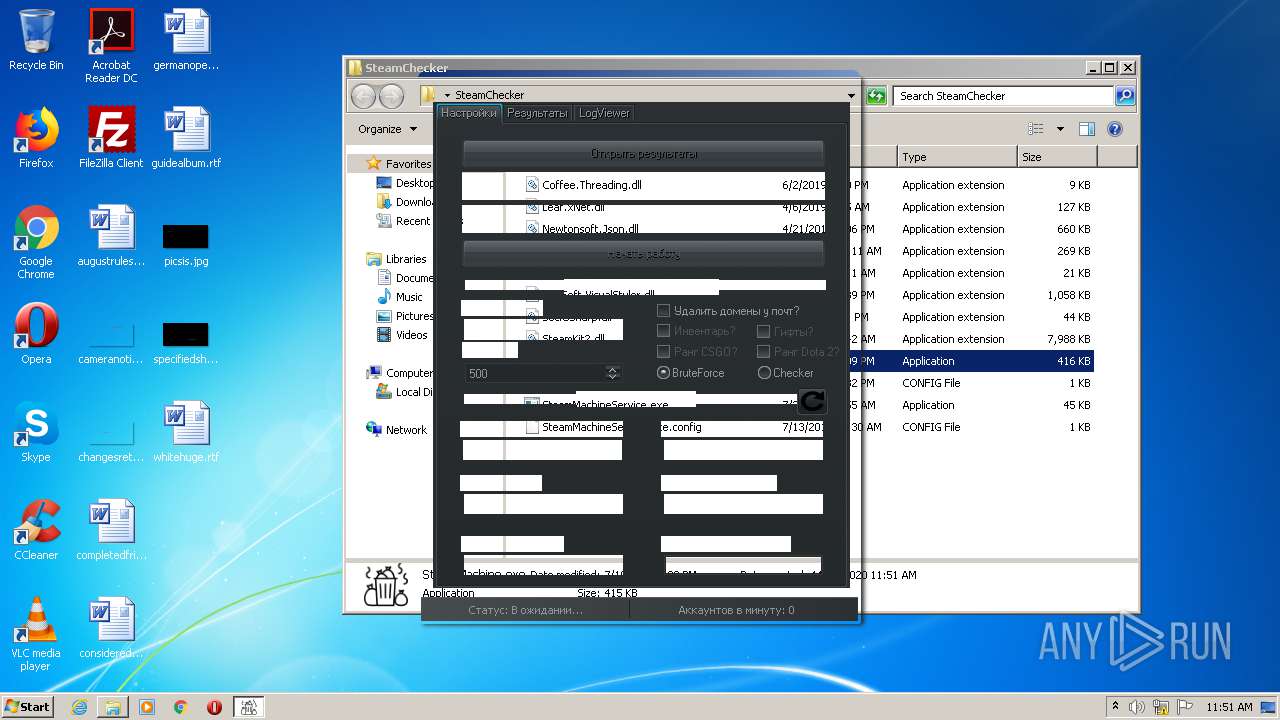Image resolution: width=1280 pixels, height=720 pixels.
Task: Select the Google Chrome desktop shortcut
Action: [x=36, y=242]
